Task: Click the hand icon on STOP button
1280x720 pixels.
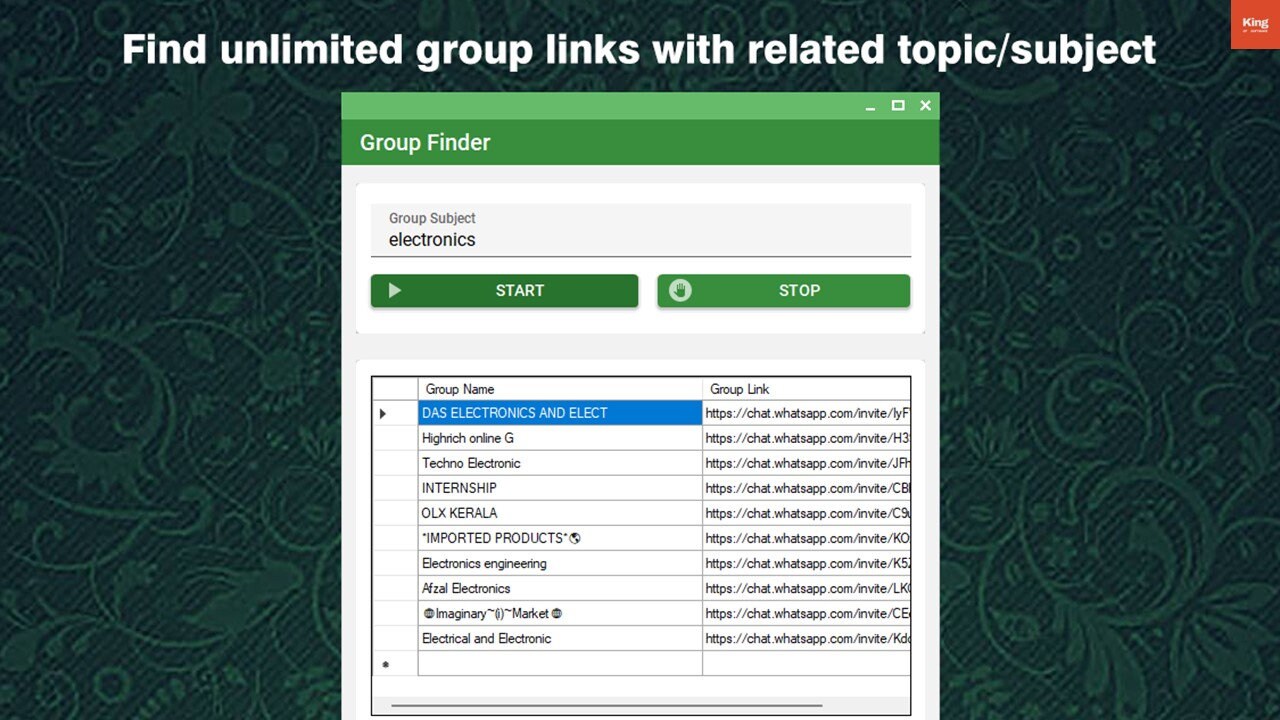Action: click(x=680, y=291)
